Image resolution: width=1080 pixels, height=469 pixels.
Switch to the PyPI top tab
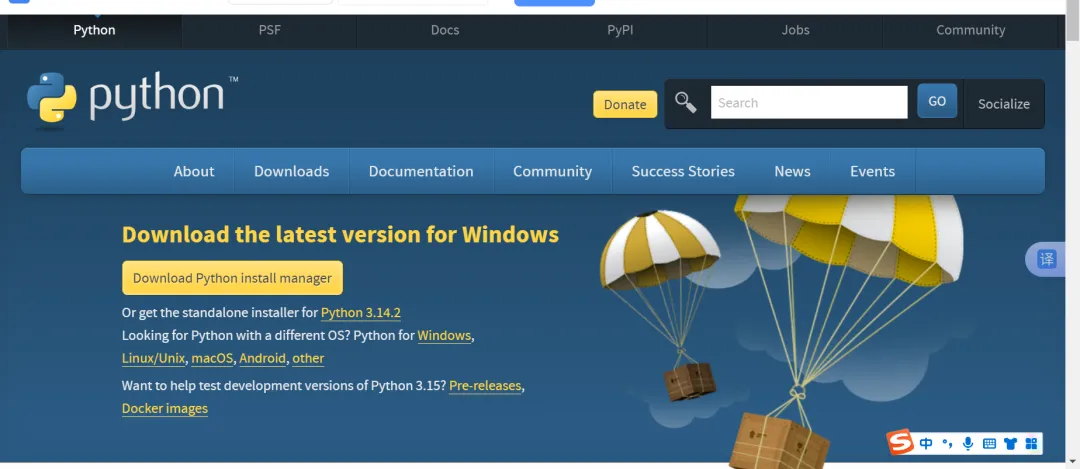[x=620, y=30]
